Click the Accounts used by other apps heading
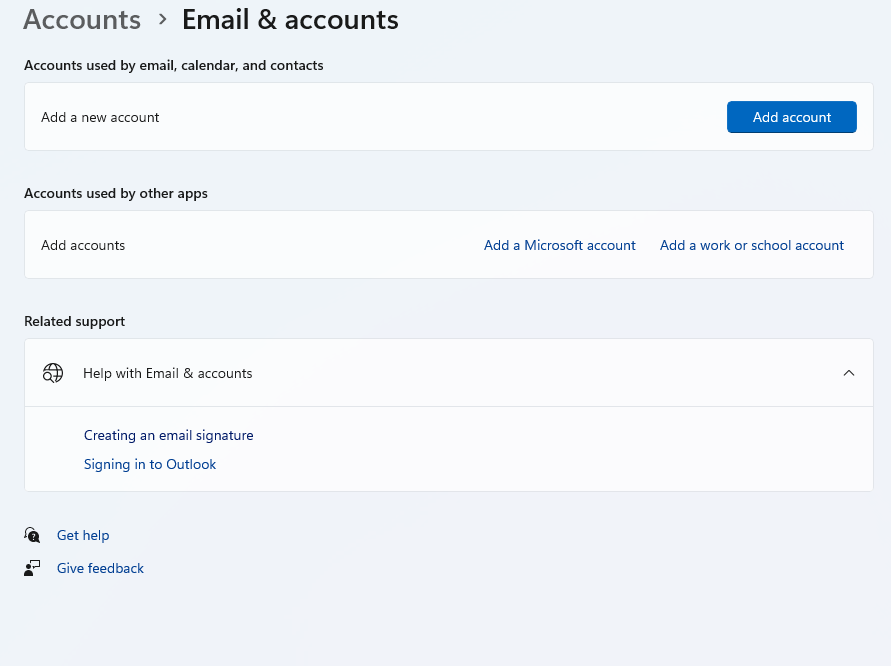 [x=116, y=193]
